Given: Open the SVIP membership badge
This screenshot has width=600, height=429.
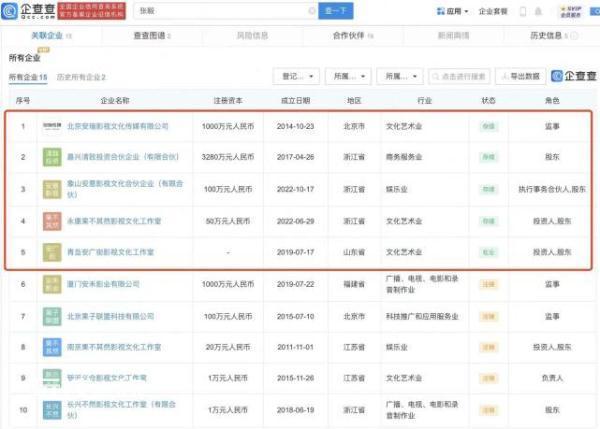Looking at the screenshot, I should point(571,11).
